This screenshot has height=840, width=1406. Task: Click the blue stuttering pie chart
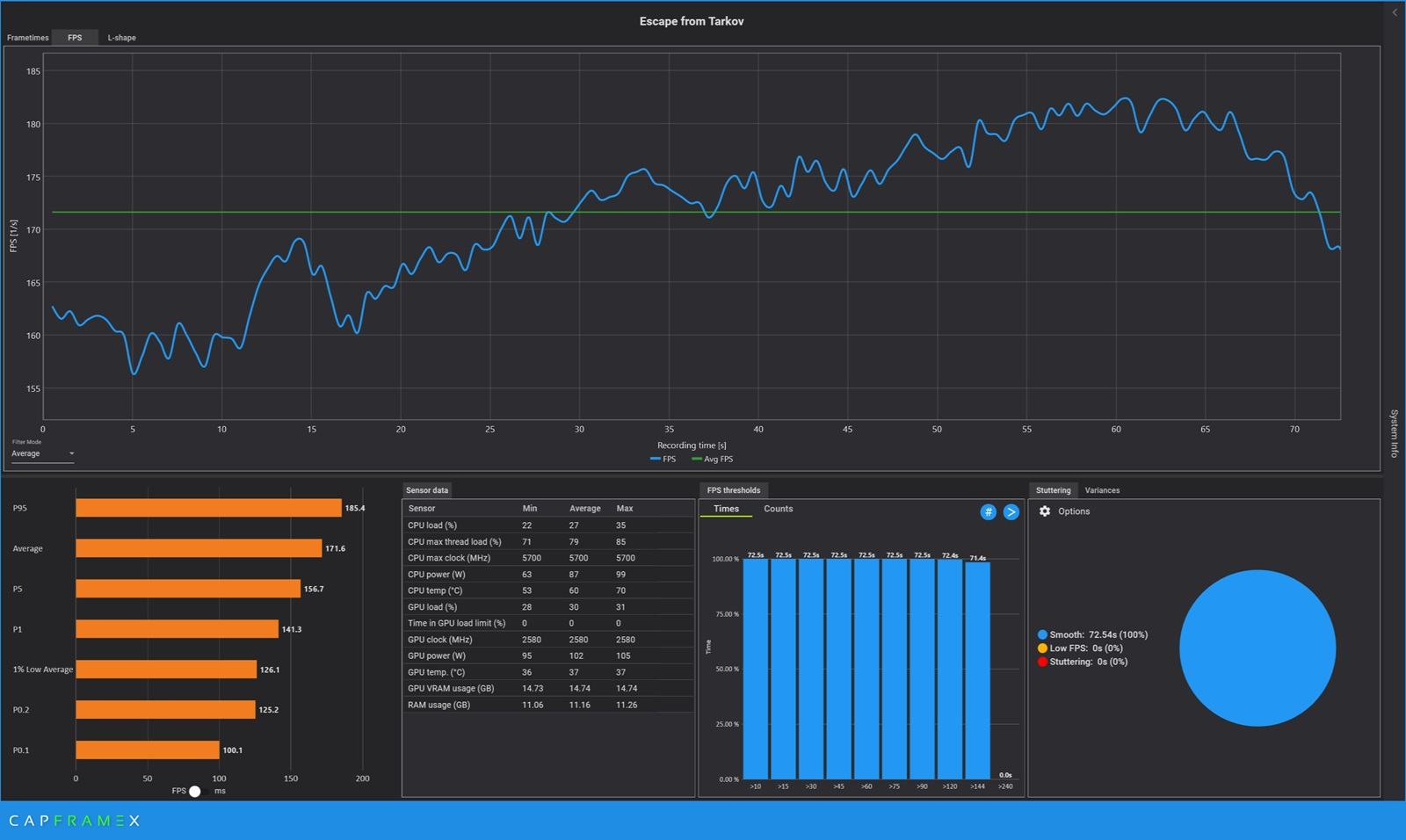[x=1257, y=648]
